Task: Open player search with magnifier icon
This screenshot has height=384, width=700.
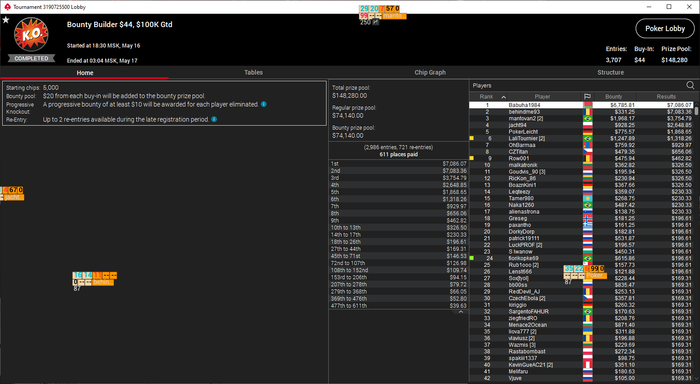Action: point(690,85)
